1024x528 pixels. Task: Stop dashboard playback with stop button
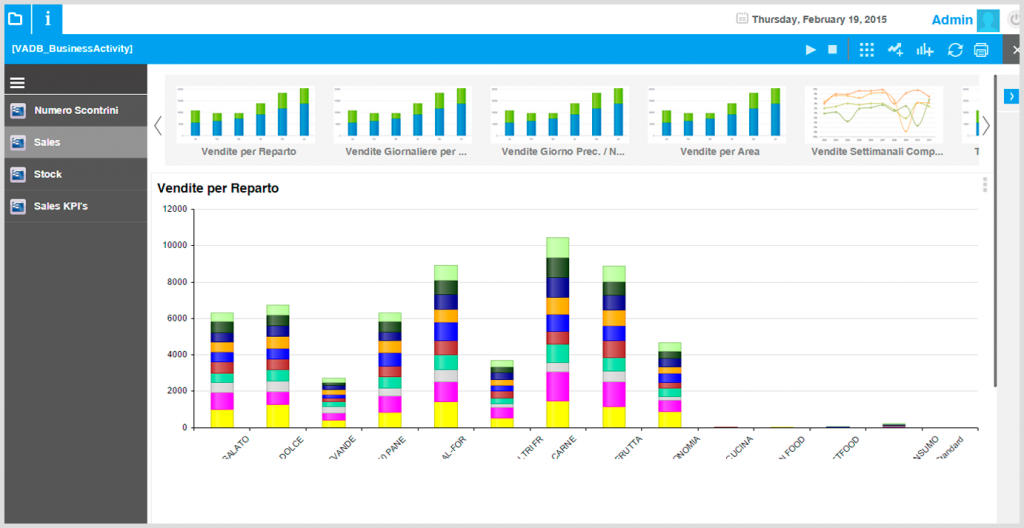[x=832, y=50]
